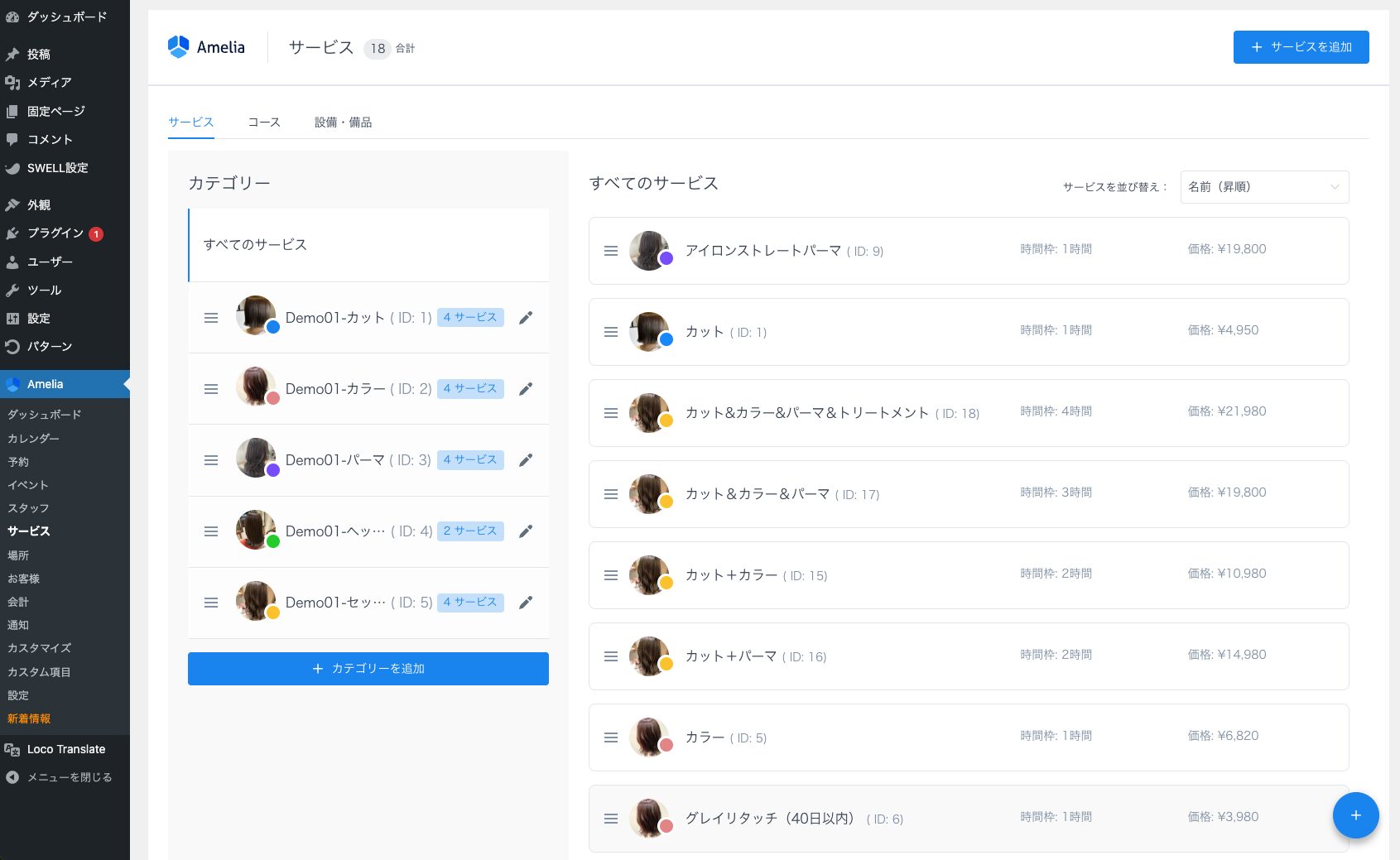The width and height of the screenshot is (1400, 860).
Task: Open カレンダー in the Amelia submenu
Action: point(33,438)
